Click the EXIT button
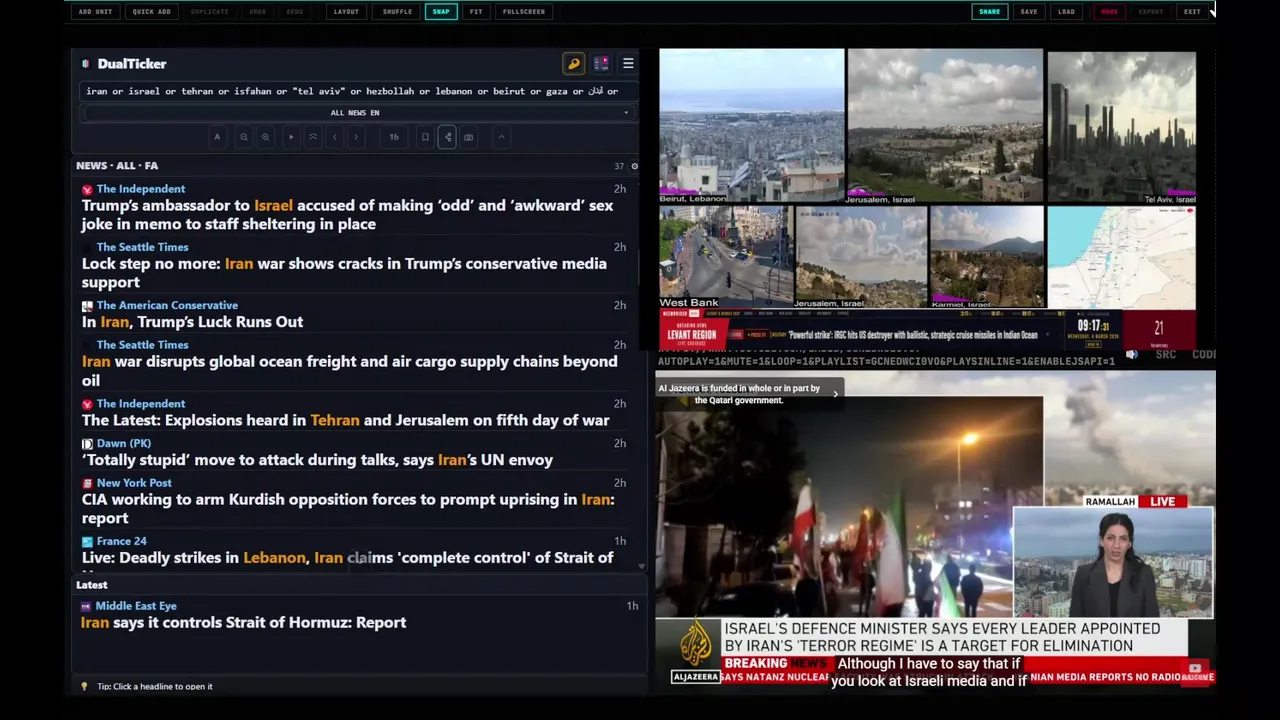Image resolution: width=1280 pixels, height=720 pixels. (1192, 12)
